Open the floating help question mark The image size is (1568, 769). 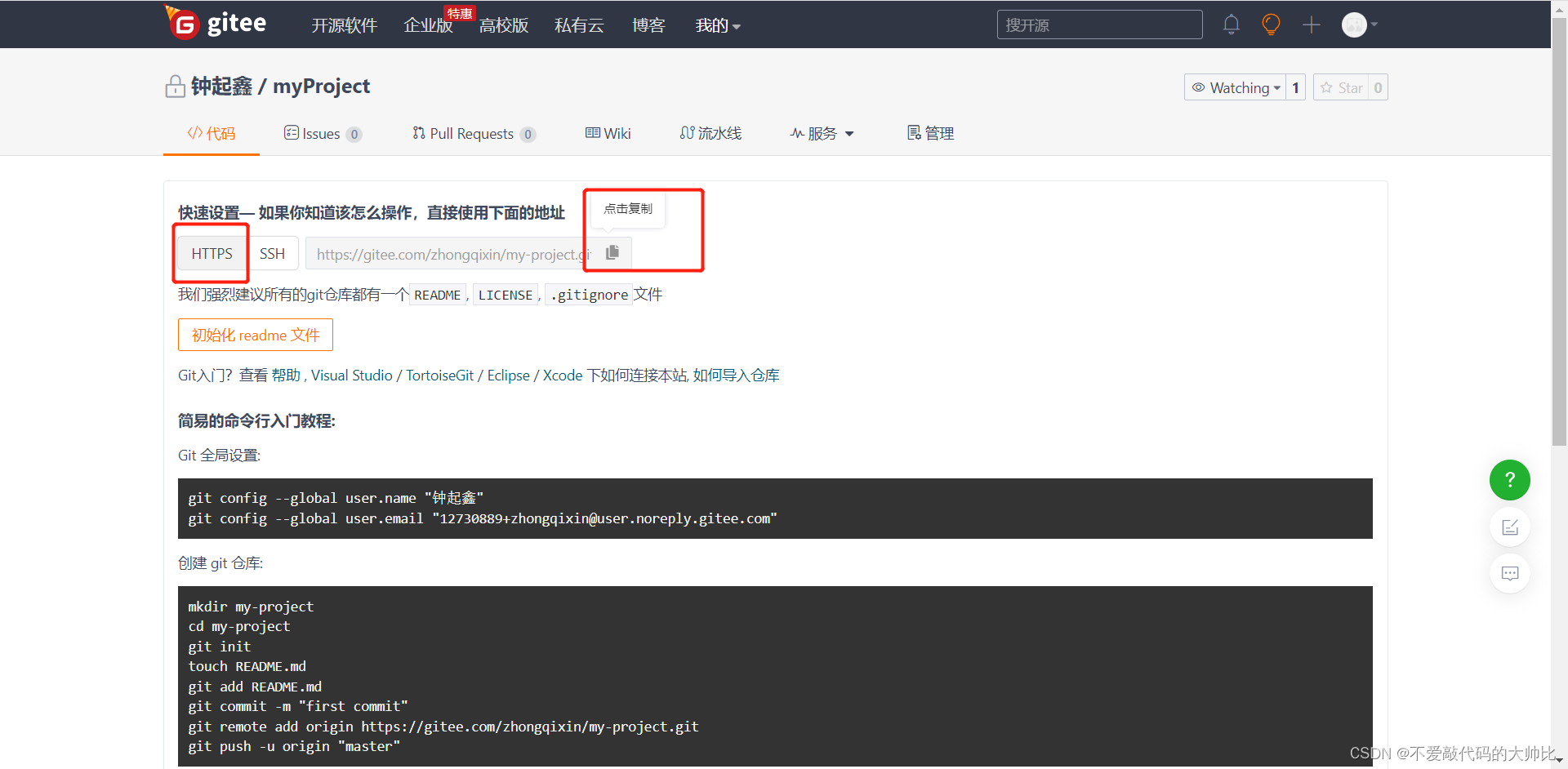[x=1509, y=480]
